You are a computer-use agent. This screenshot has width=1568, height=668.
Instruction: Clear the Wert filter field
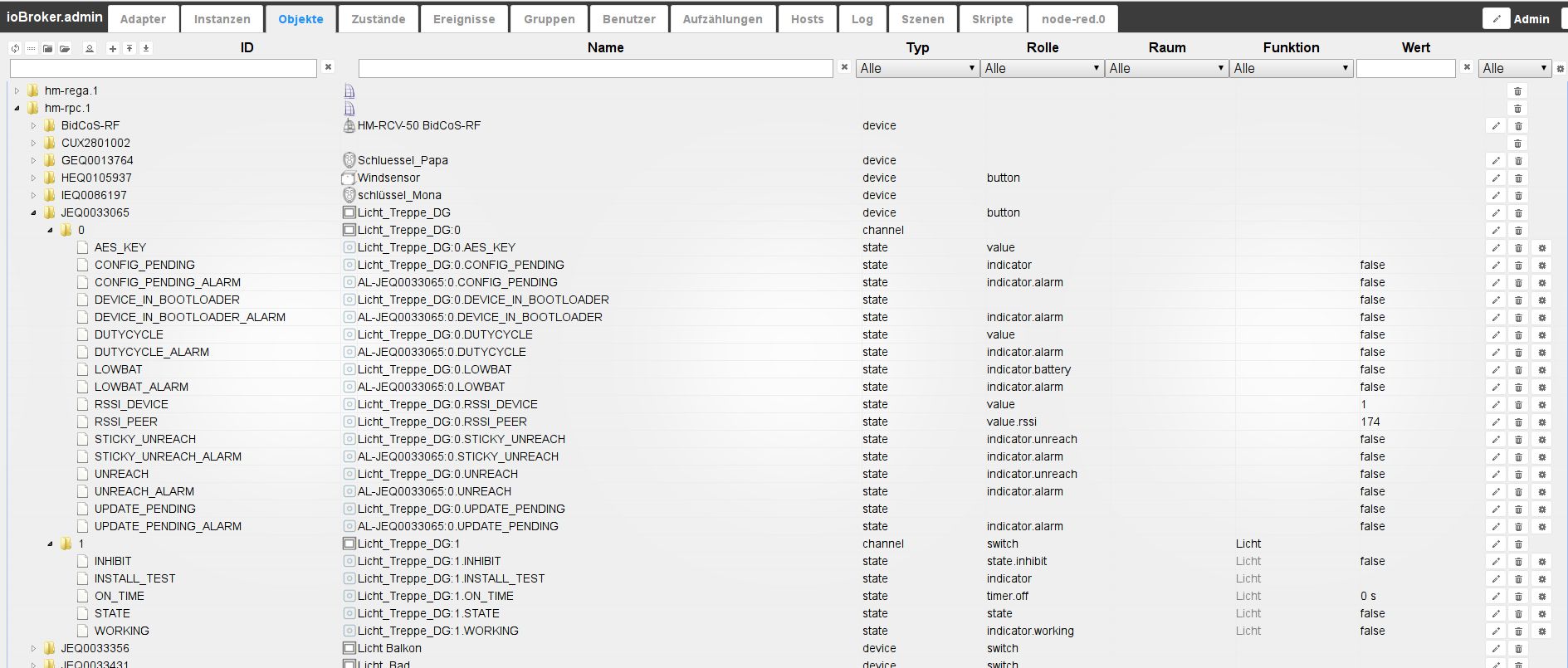pos(1467,67)
